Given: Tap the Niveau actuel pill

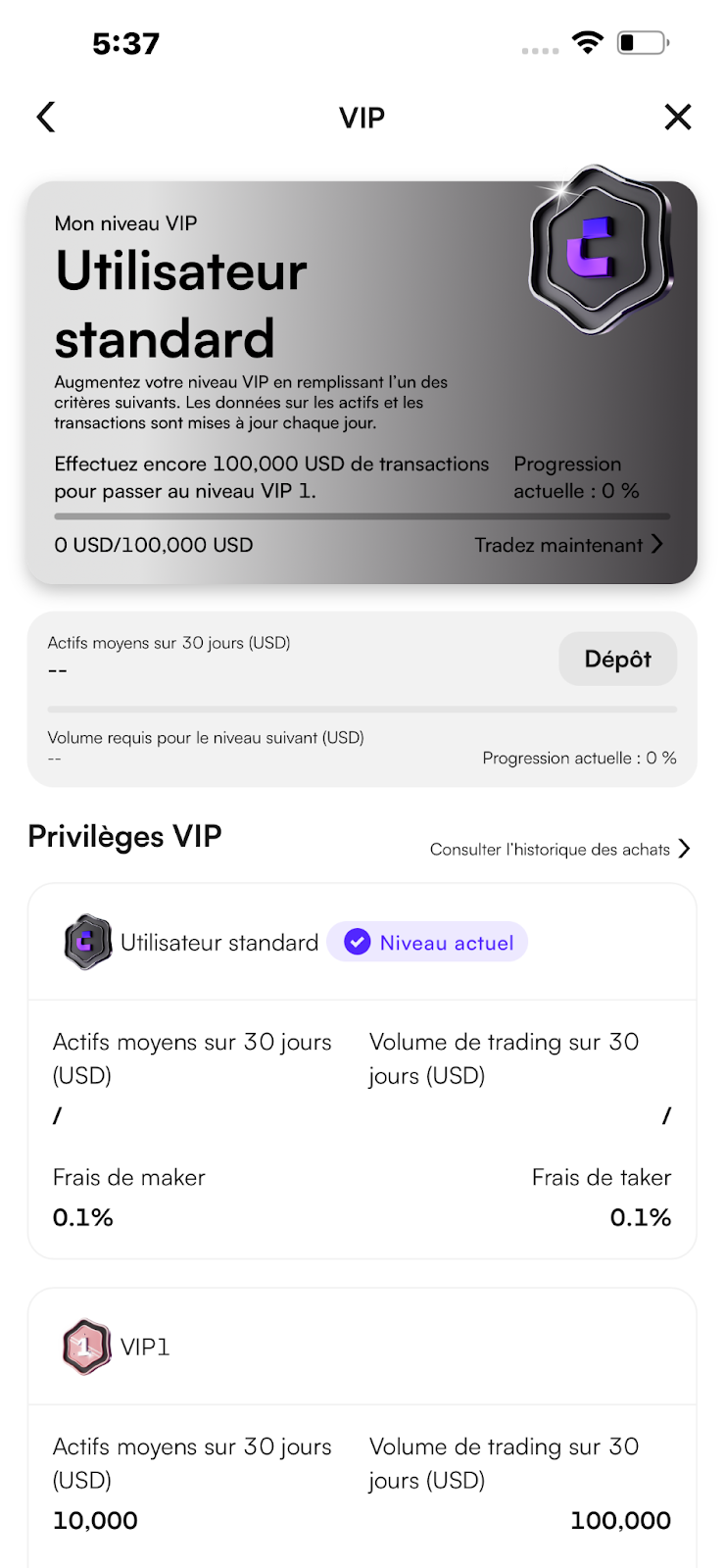Looking at the screenshot, I should [427, 942].
